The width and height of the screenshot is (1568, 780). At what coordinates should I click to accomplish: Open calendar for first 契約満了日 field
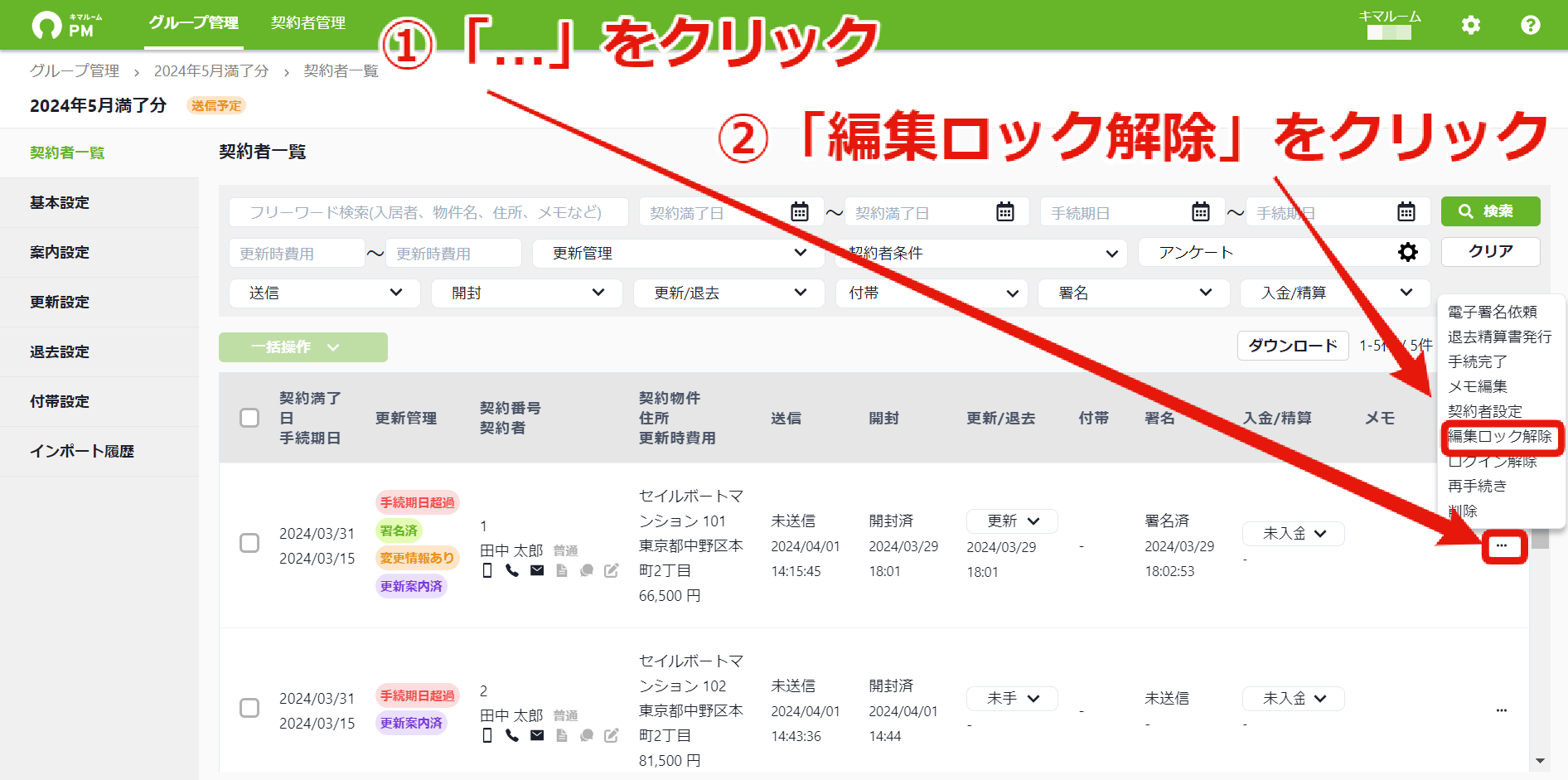click(x=800, y=211)
